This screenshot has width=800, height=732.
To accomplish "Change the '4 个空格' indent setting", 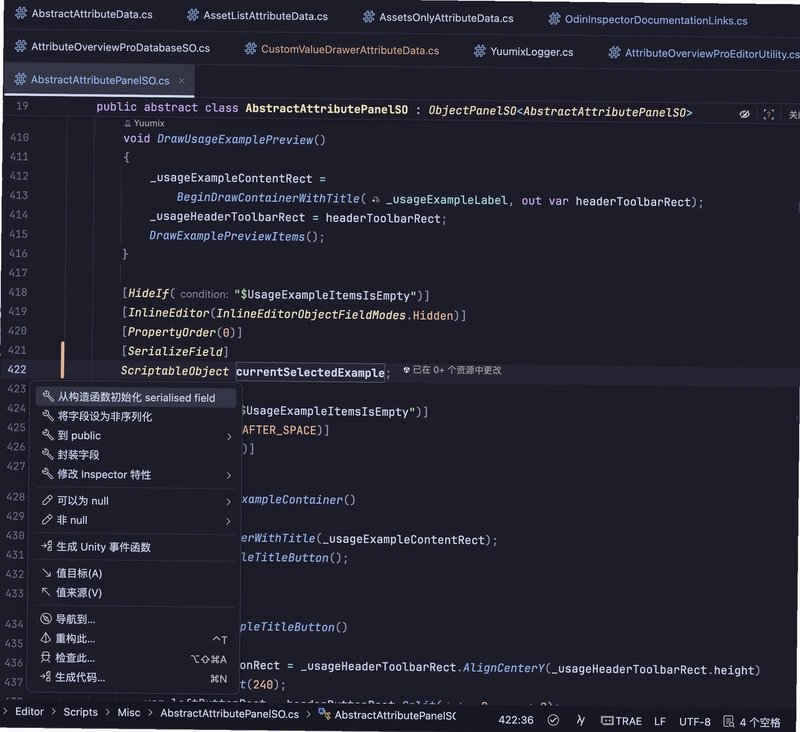I will point(752,722).
